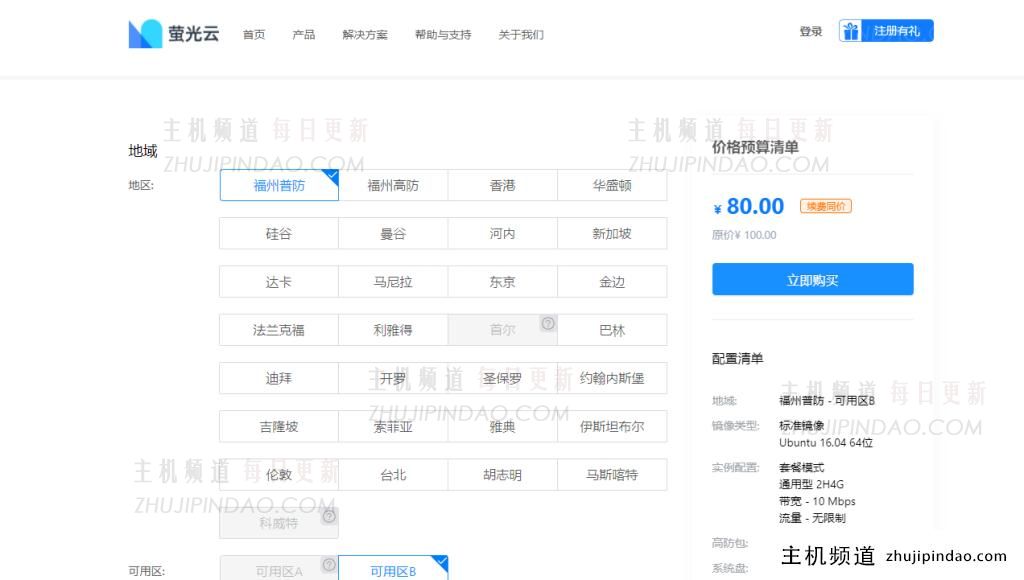Screen dimensions: 1024x580
Task: Click the help icon on 可用区A
Action: [329, 564]
